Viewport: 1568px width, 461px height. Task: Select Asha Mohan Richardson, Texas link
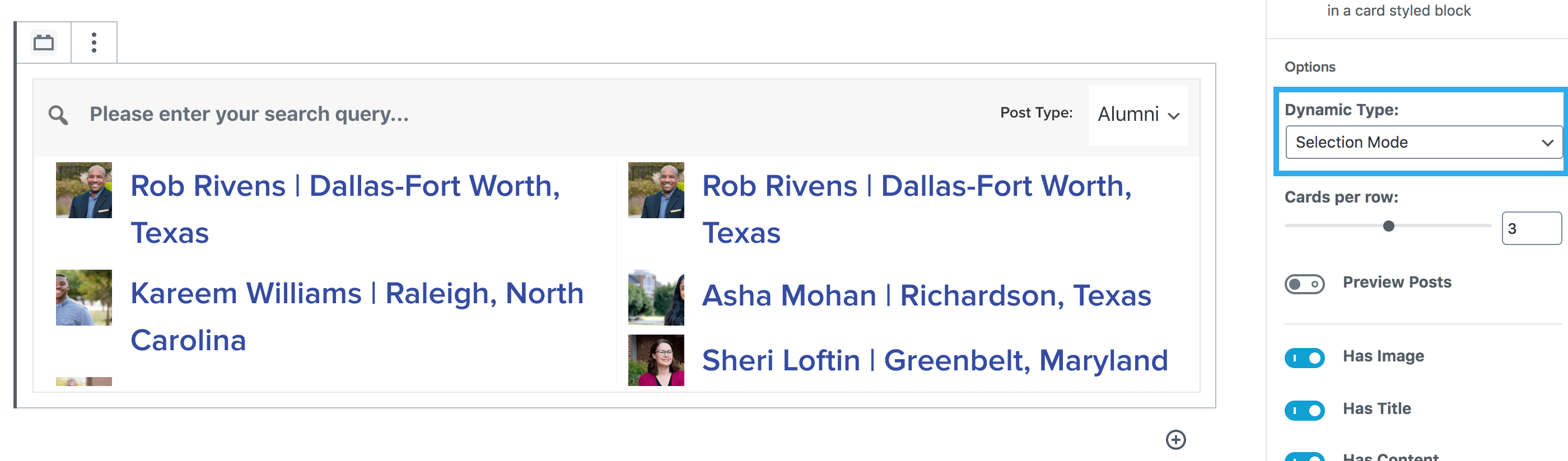pyautogui.click(x=926, y=295)
